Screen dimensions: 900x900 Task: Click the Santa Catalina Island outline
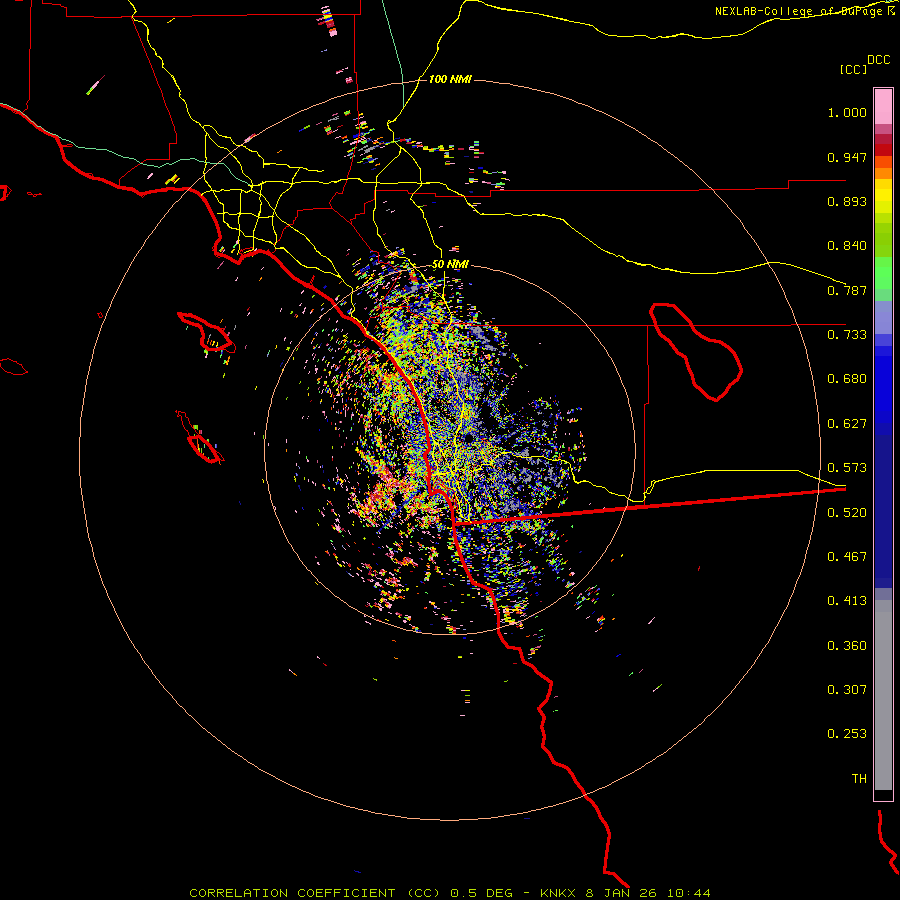click(x=207, y=332)
